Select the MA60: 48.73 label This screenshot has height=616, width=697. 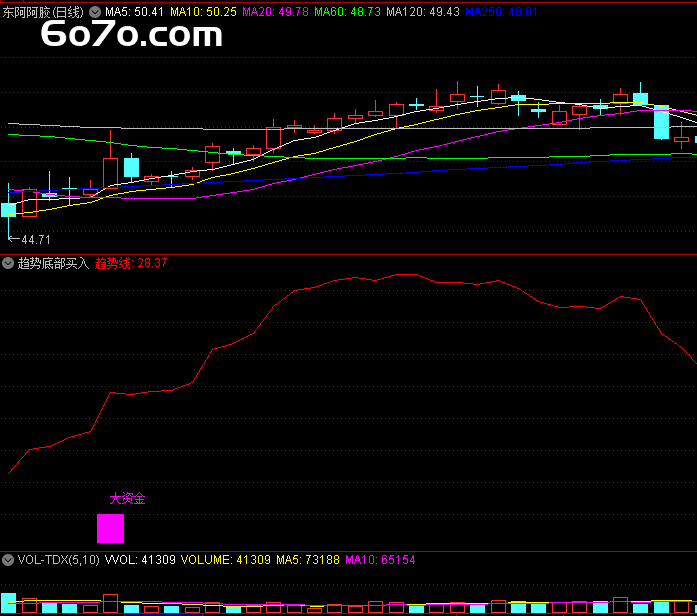[348, 12]
